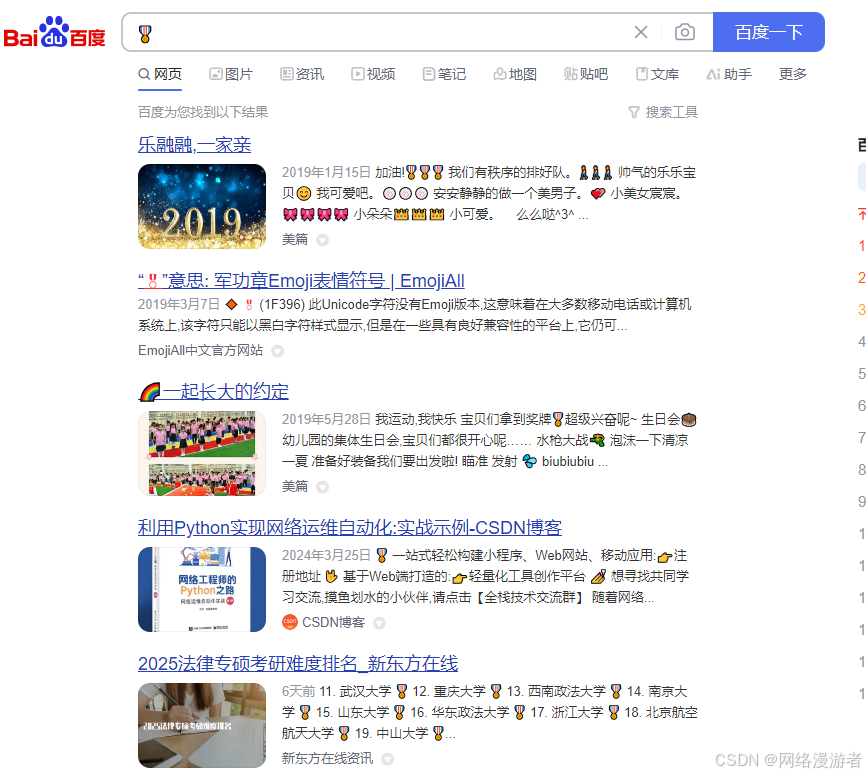The image size is (866, 775).
Task: Click the 百度一下 search button
Action: (768, 32)
